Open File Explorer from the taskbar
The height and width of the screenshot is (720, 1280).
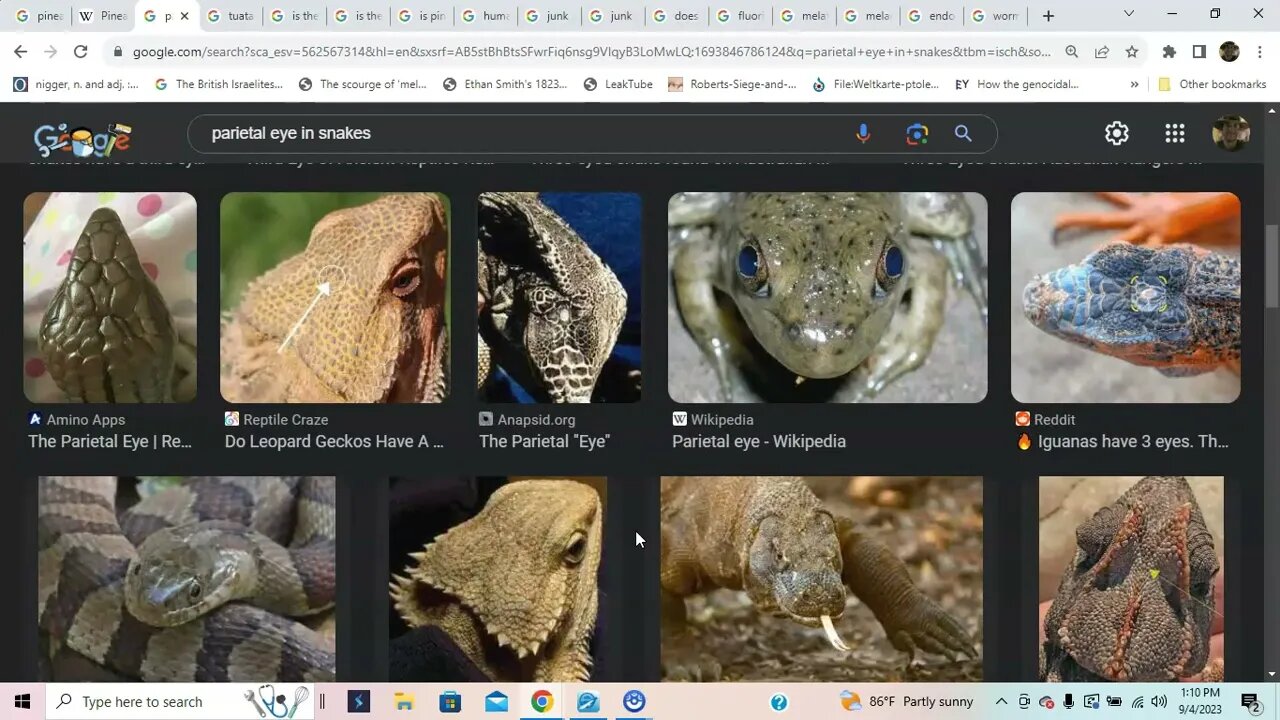point(404,701)
